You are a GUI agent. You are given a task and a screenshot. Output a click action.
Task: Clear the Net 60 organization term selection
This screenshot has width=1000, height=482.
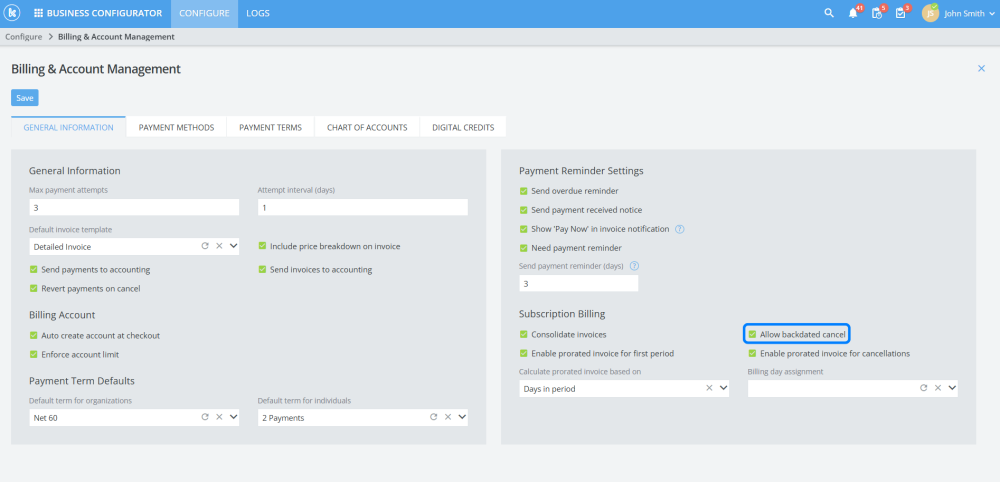(x=219, y=417)
